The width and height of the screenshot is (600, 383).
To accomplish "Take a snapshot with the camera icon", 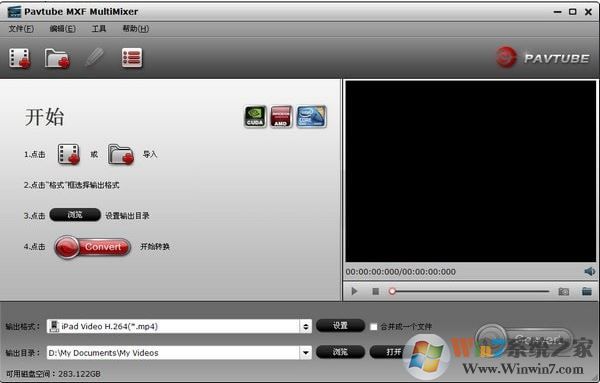I will point(564,292).
